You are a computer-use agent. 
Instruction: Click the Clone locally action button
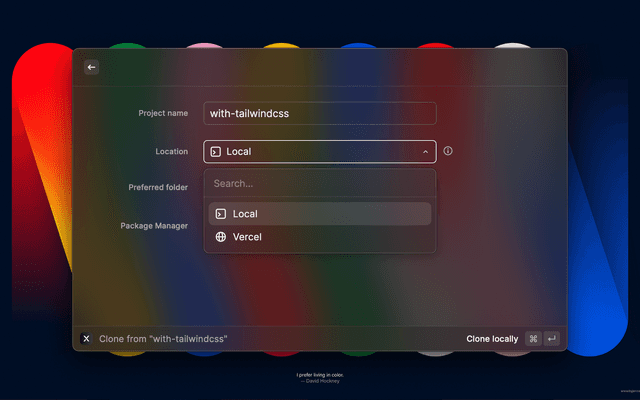click(x=492, y=339)
